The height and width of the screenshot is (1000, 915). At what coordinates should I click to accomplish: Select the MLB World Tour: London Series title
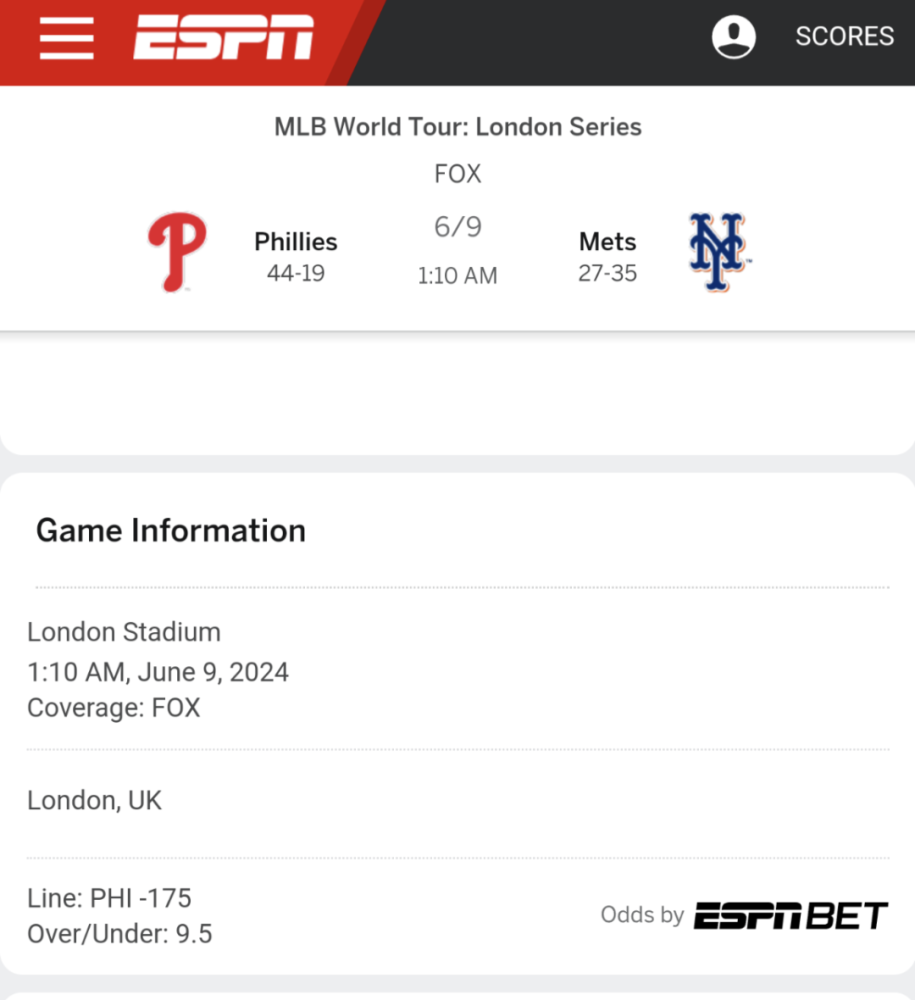coord(458,127)
